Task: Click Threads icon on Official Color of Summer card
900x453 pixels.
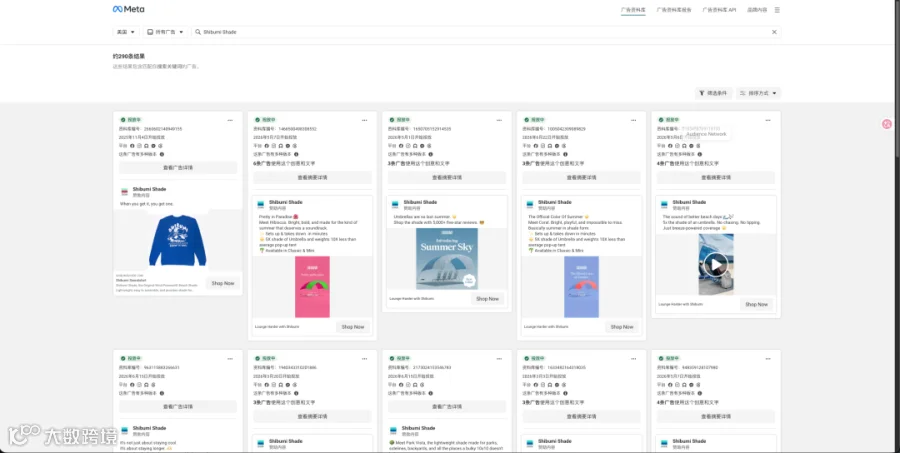Action: pyautogui.click(x=564, y=146)
